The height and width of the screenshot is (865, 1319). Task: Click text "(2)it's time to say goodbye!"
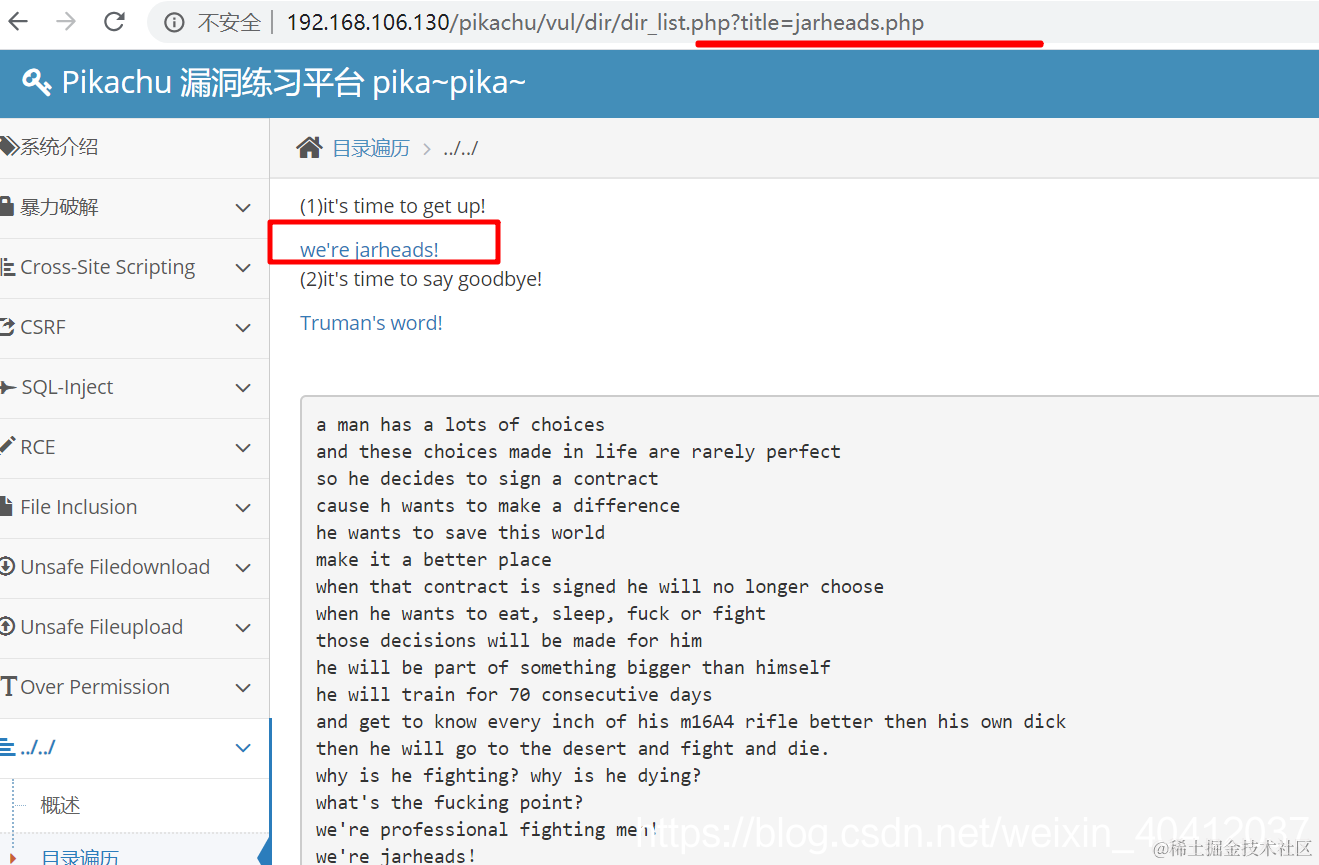[x=421, y=279]
